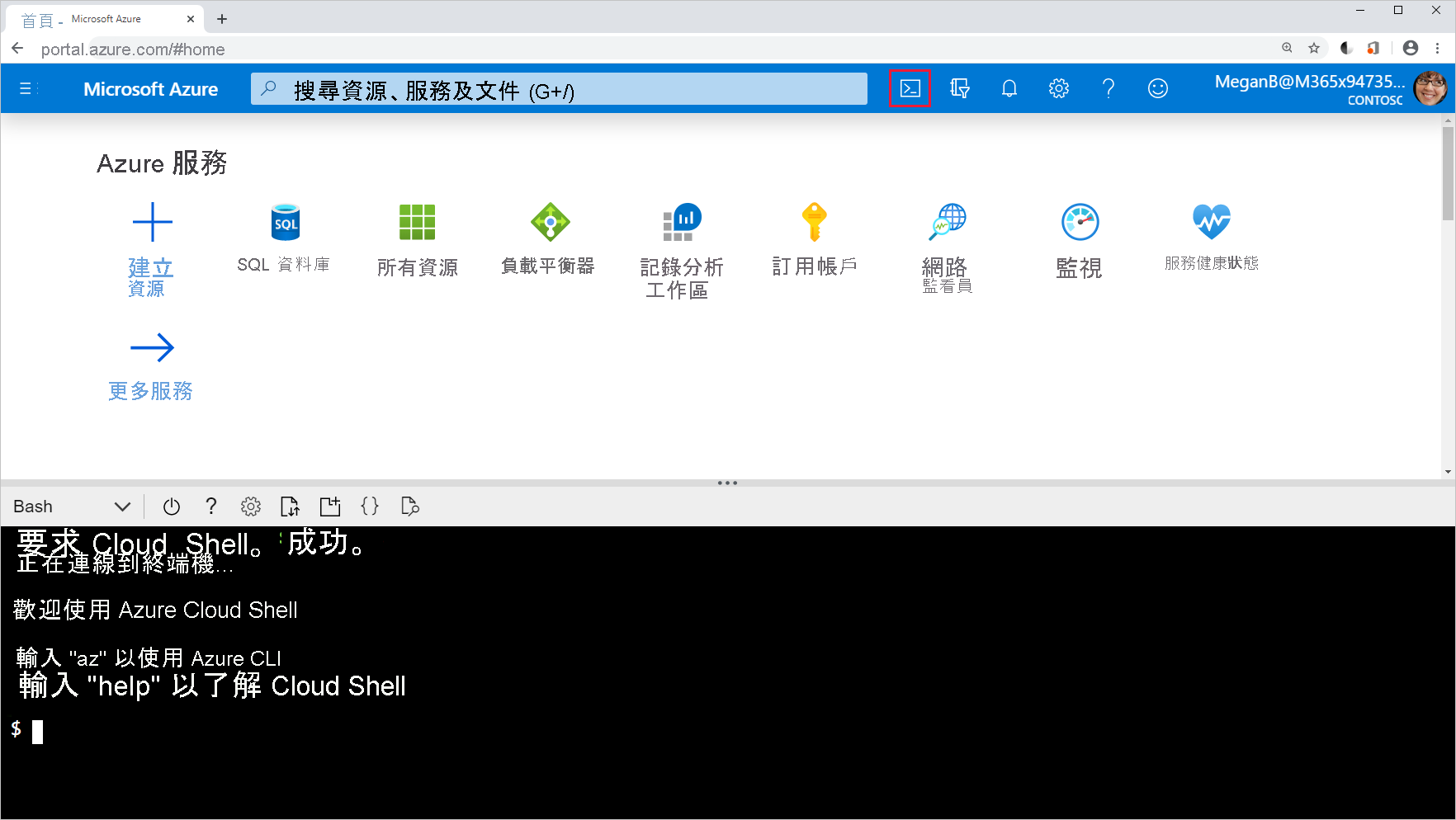Click the portal vertical scrollbar

point(1448,174)
